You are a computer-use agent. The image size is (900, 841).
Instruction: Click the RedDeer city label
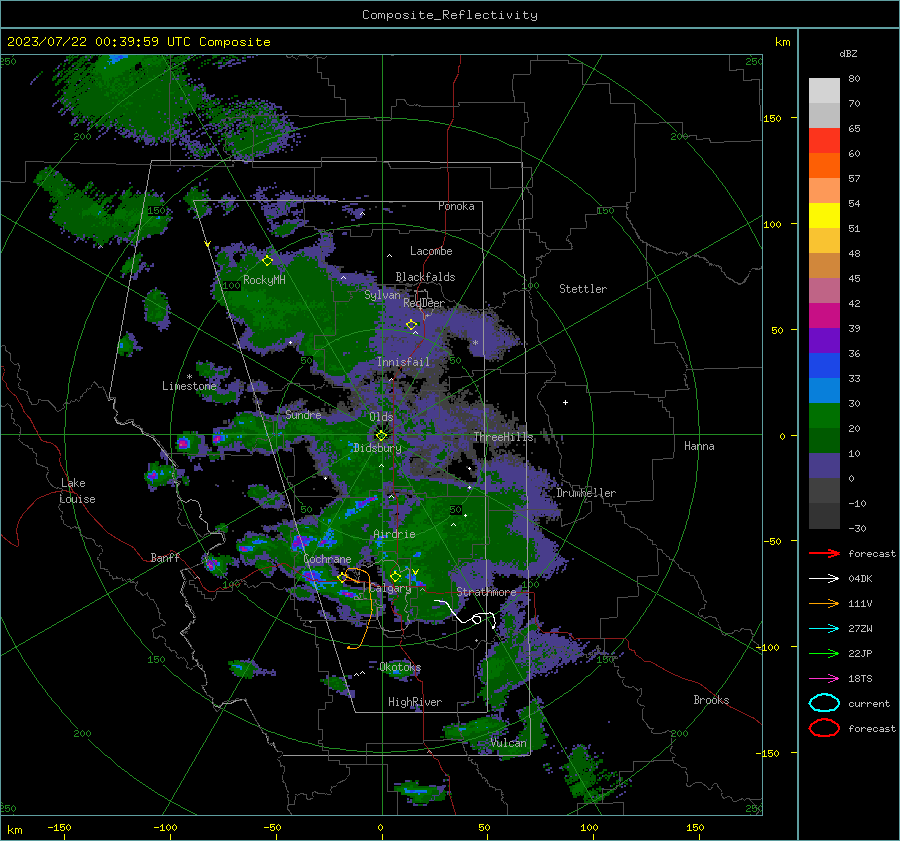[424, 303]
